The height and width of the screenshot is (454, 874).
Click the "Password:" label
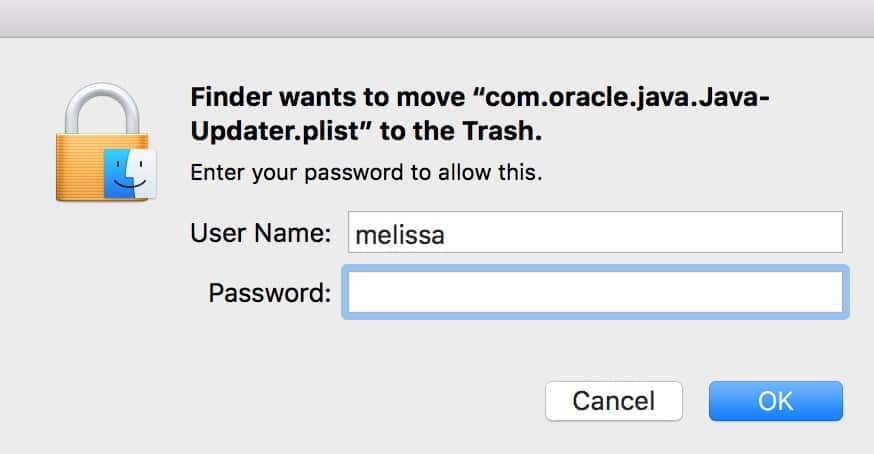click(269, 293)
